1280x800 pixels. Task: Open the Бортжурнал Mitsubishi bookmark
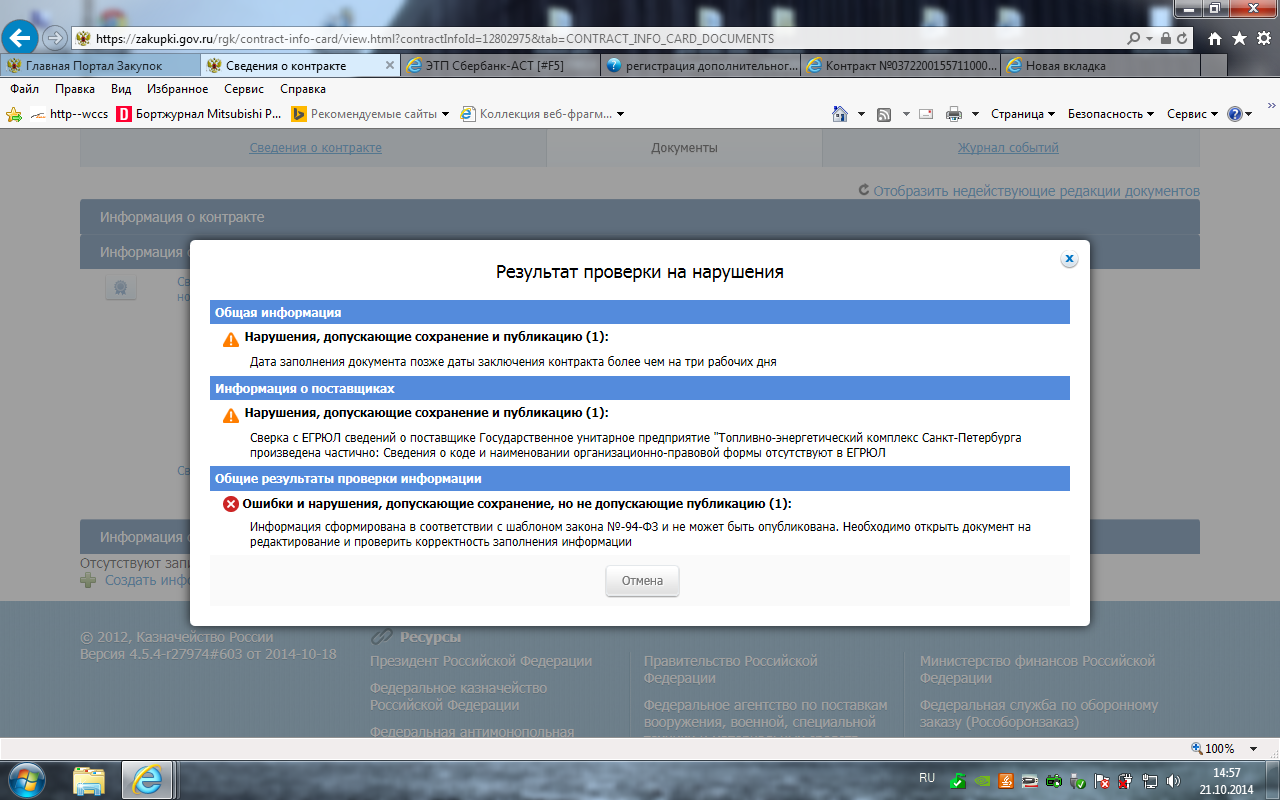pyautogui.click(x=199, y=114)
